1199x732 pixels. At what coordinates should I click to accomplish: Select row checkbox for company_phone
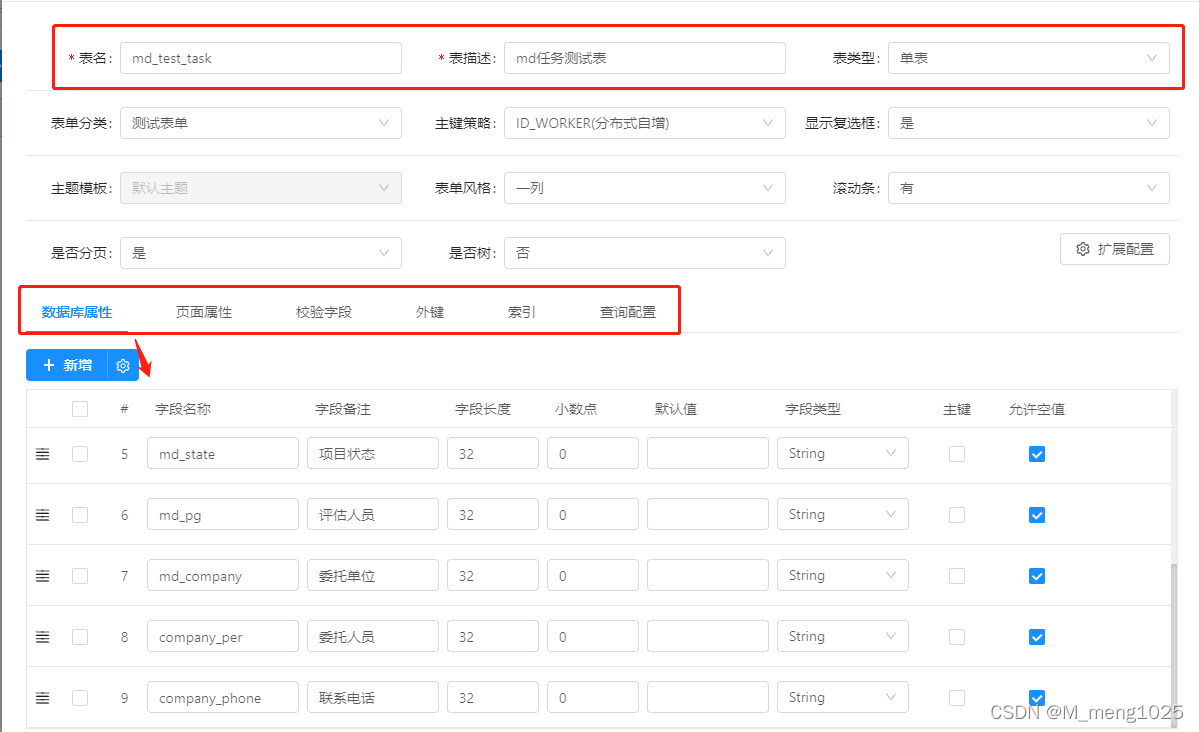coord(80,698)
